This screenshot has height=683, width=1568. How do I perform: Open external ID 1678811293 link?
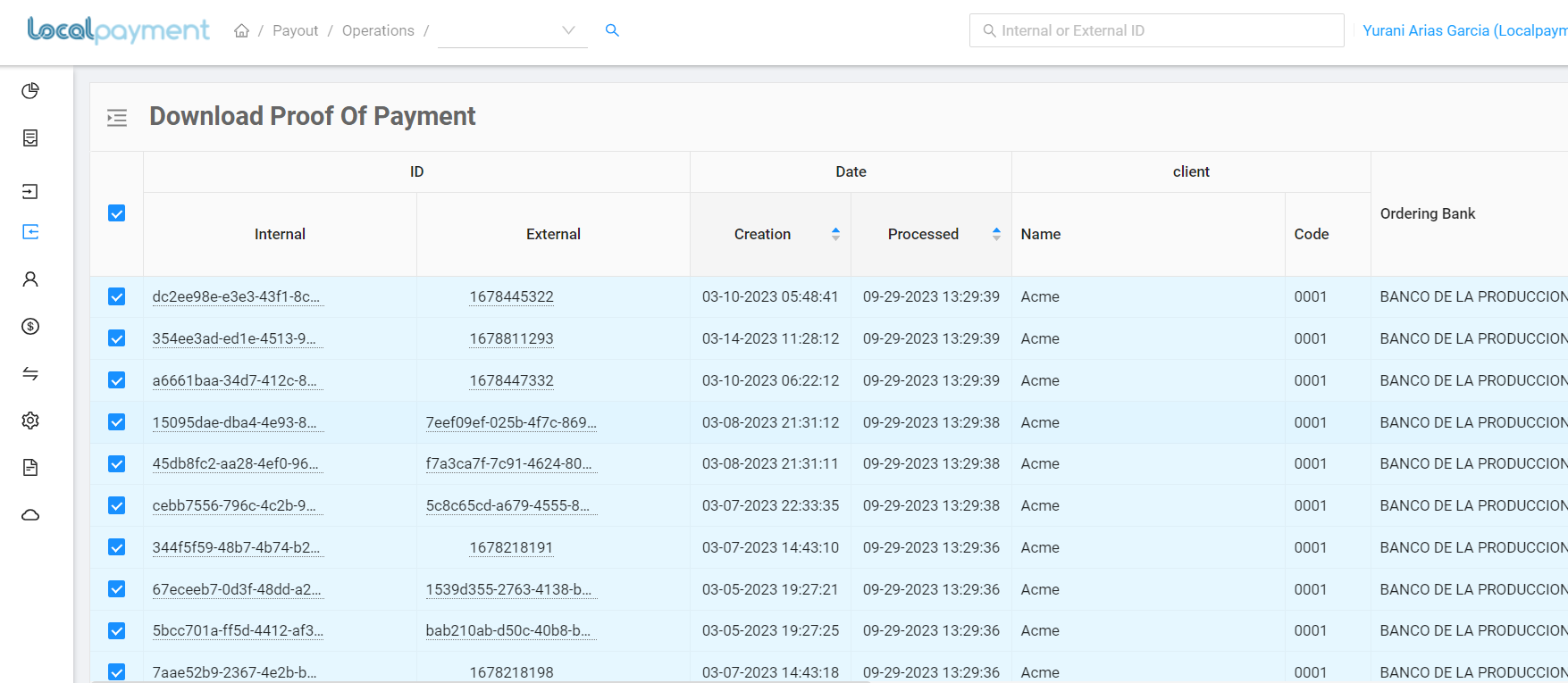(512, 338)
